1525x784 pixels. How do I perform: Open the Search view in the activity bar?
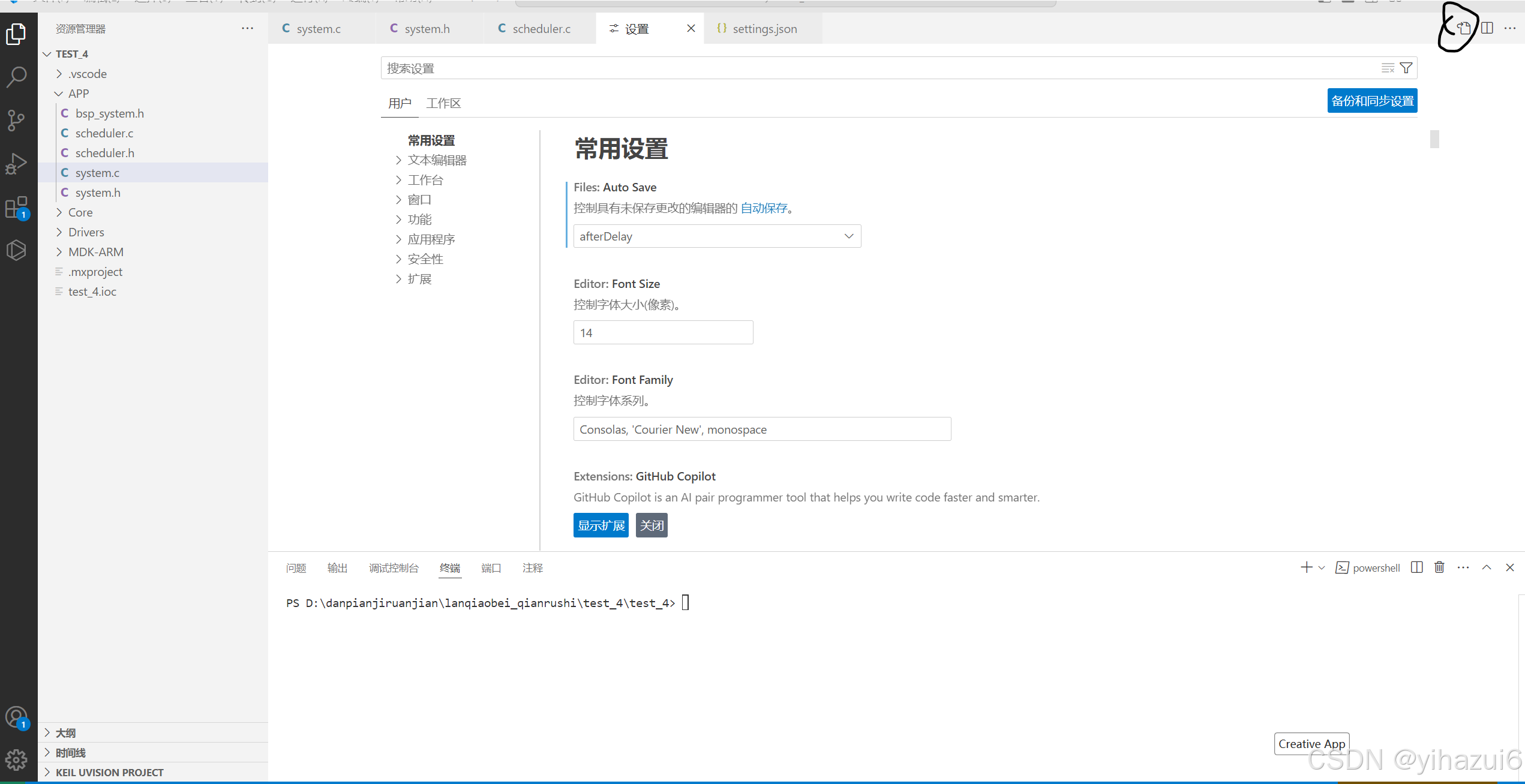pos(16,77)
